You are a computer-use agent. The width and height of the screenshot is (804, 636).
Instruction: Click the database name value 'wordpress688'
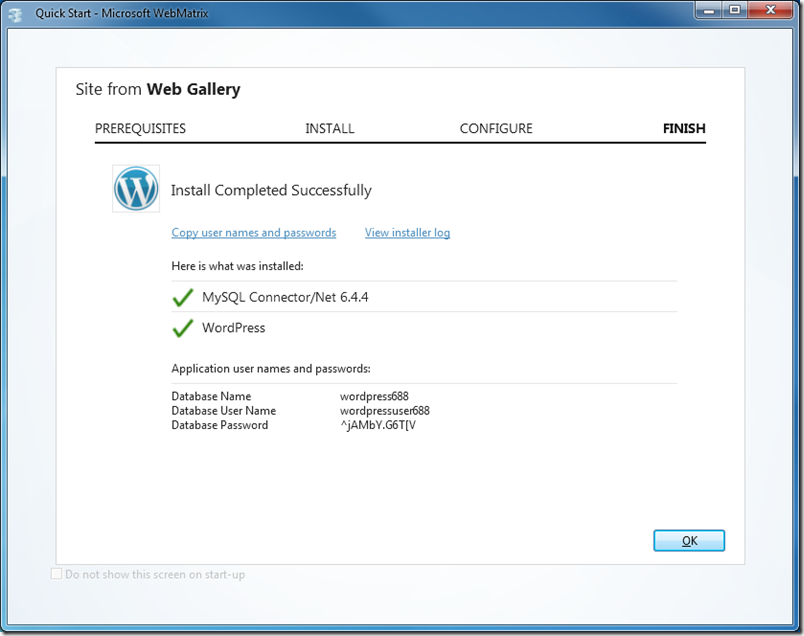[x=374, y=396]
